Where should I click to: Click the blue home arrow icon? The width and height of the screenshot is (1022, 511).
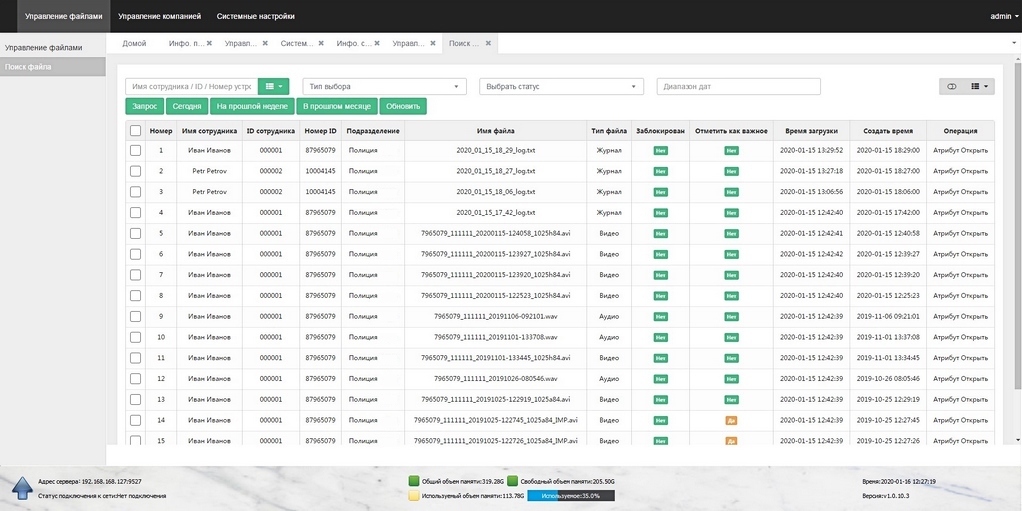23,487
